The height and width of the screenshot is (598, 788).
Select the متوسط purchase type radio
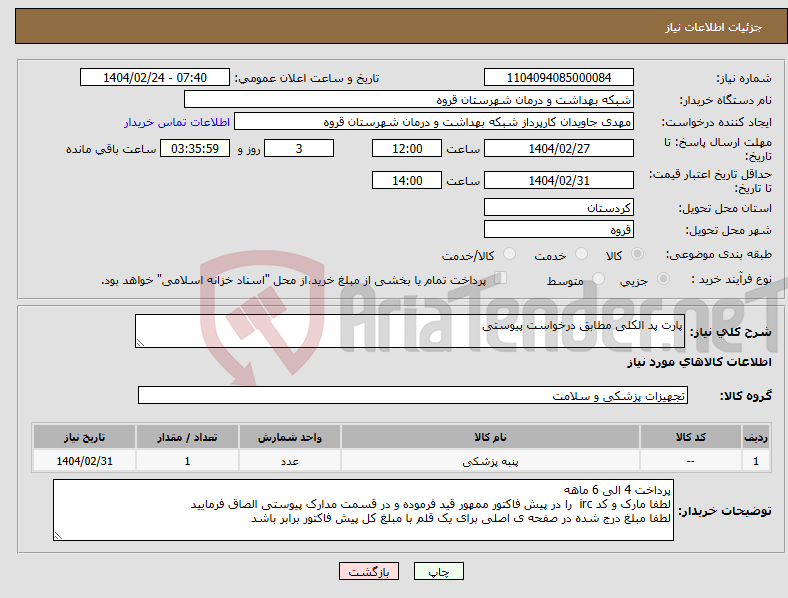pos(599,278)
